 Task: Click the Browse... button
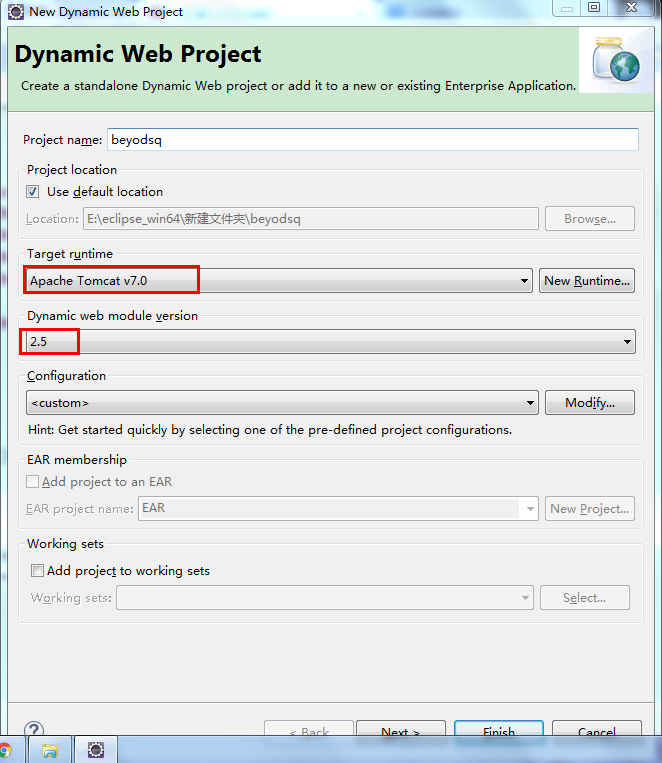click(589, 219)
